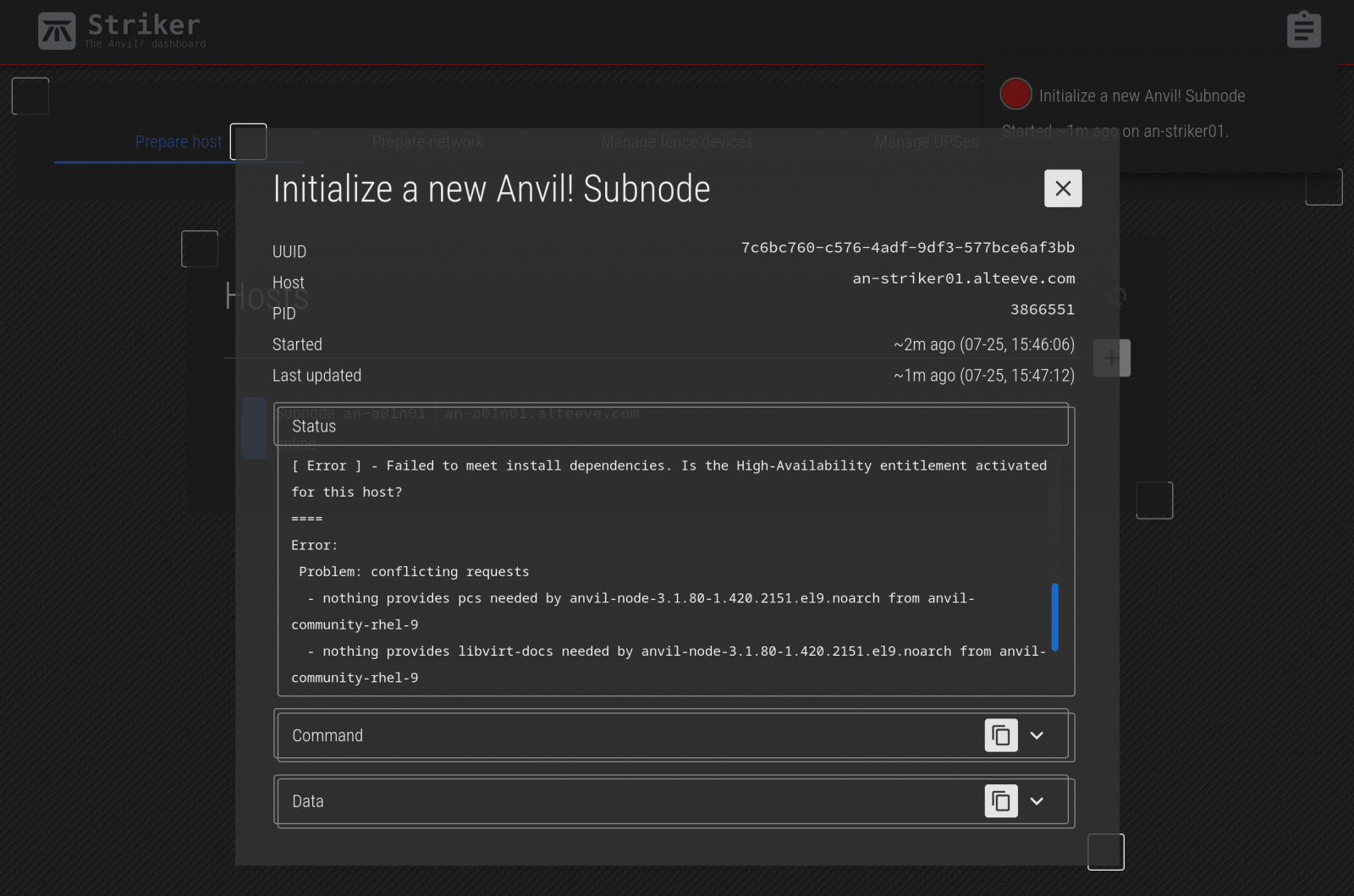Switch to the Prepare network tab
The width and height of the screenshot is (1354, 896).
(x=427, y=141)
